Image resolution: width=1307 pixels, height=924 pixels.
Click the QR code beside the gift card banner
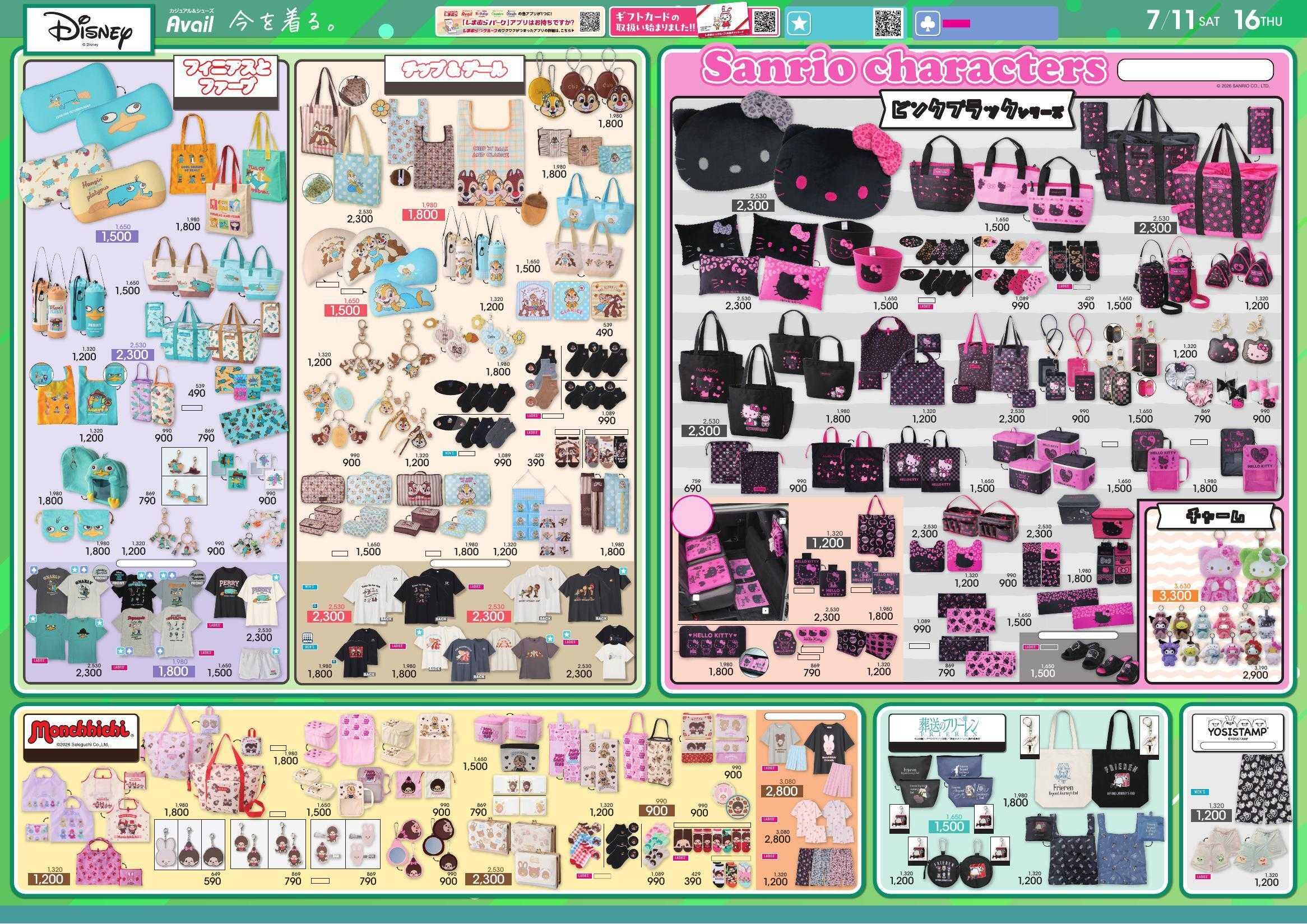point(765,22)
